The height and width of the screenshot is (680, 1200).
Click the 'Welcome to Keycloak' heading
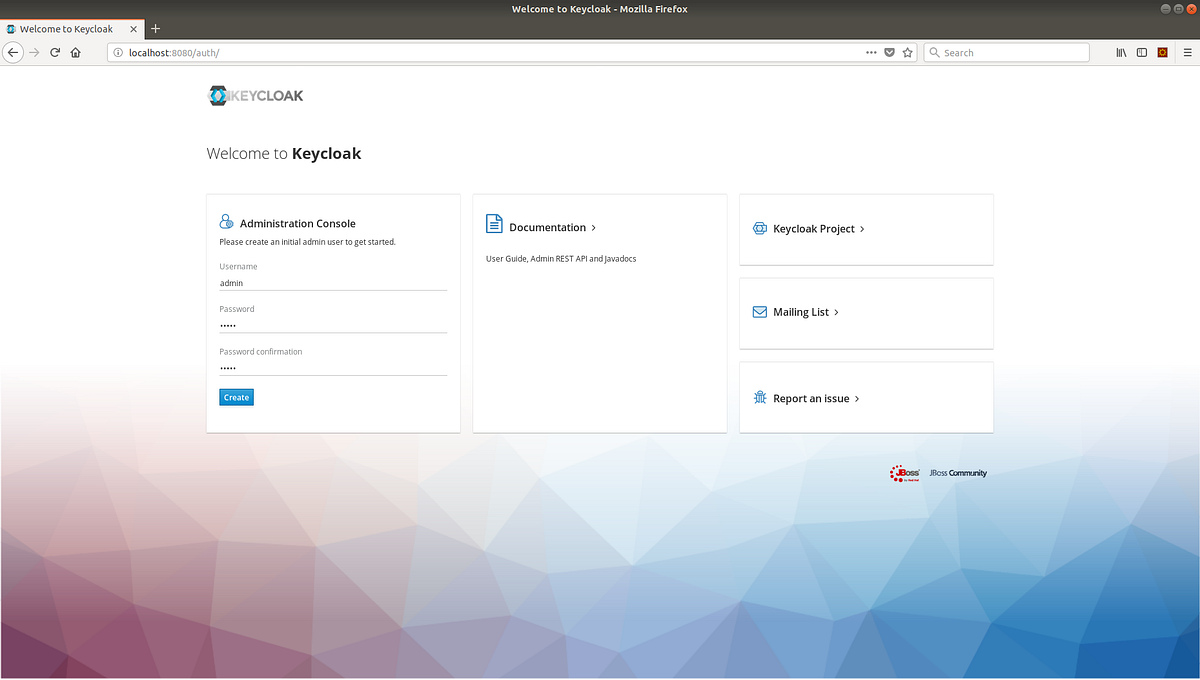tap(284, 154)
